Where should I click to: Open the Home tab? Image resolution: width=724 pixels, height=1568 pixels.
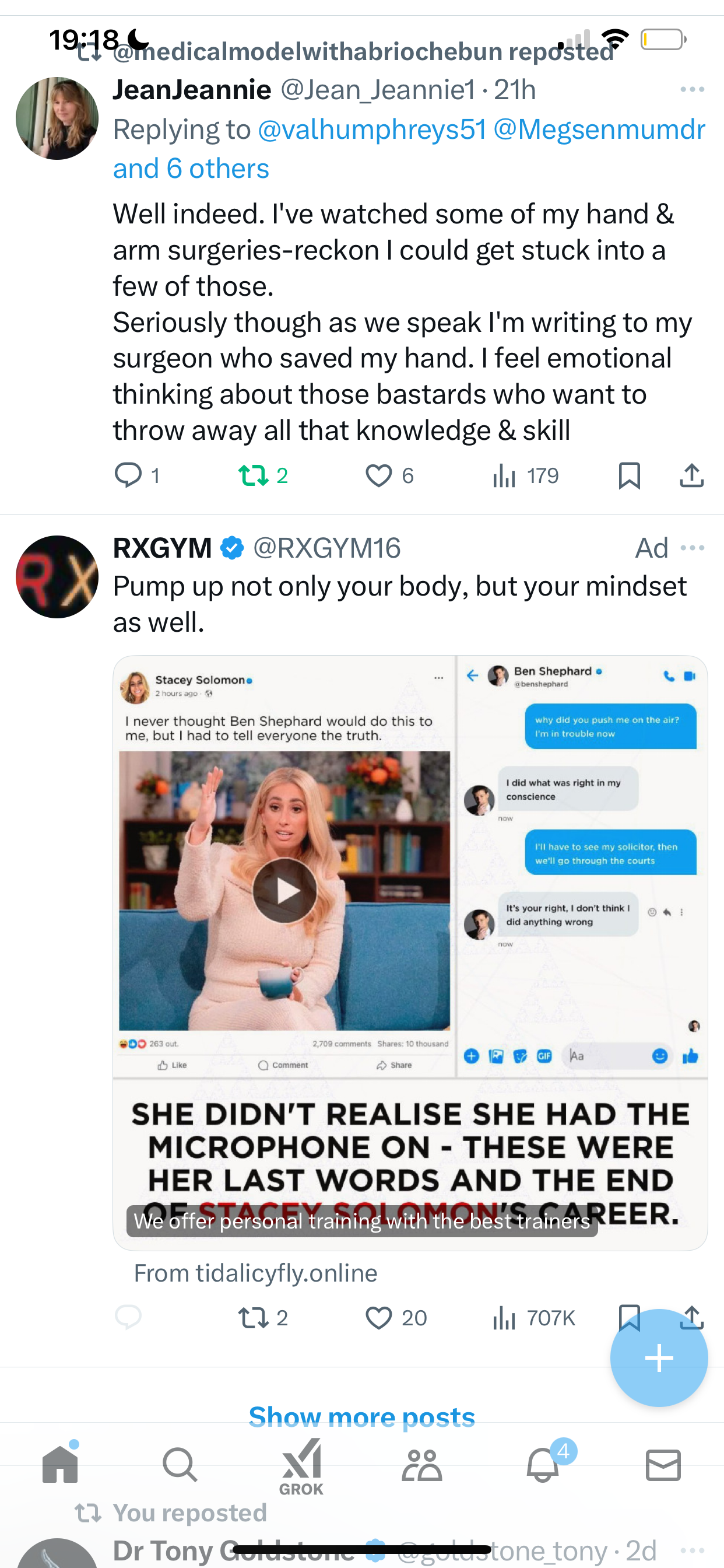click(60, 1464)
